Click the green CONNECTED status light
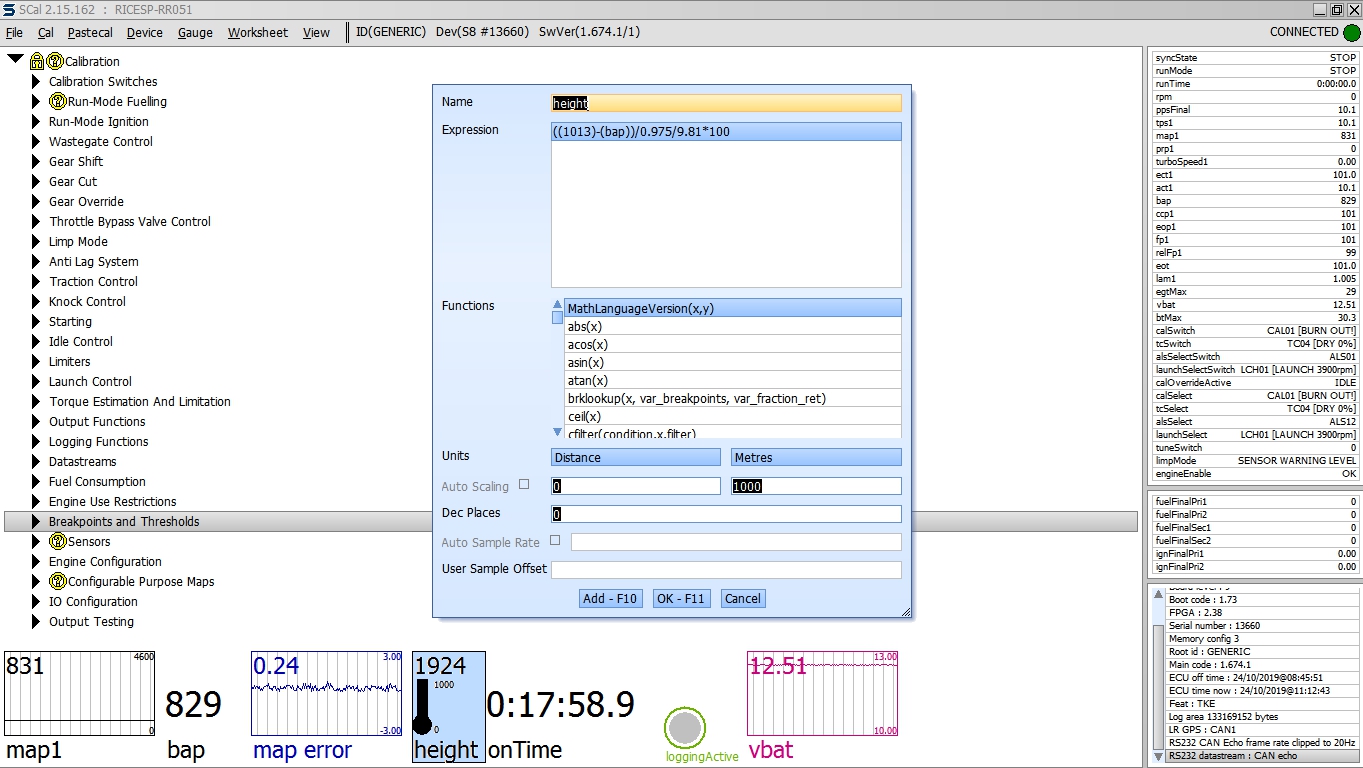This screenshot has width=1363, height=768. (x=1352, y=32)
